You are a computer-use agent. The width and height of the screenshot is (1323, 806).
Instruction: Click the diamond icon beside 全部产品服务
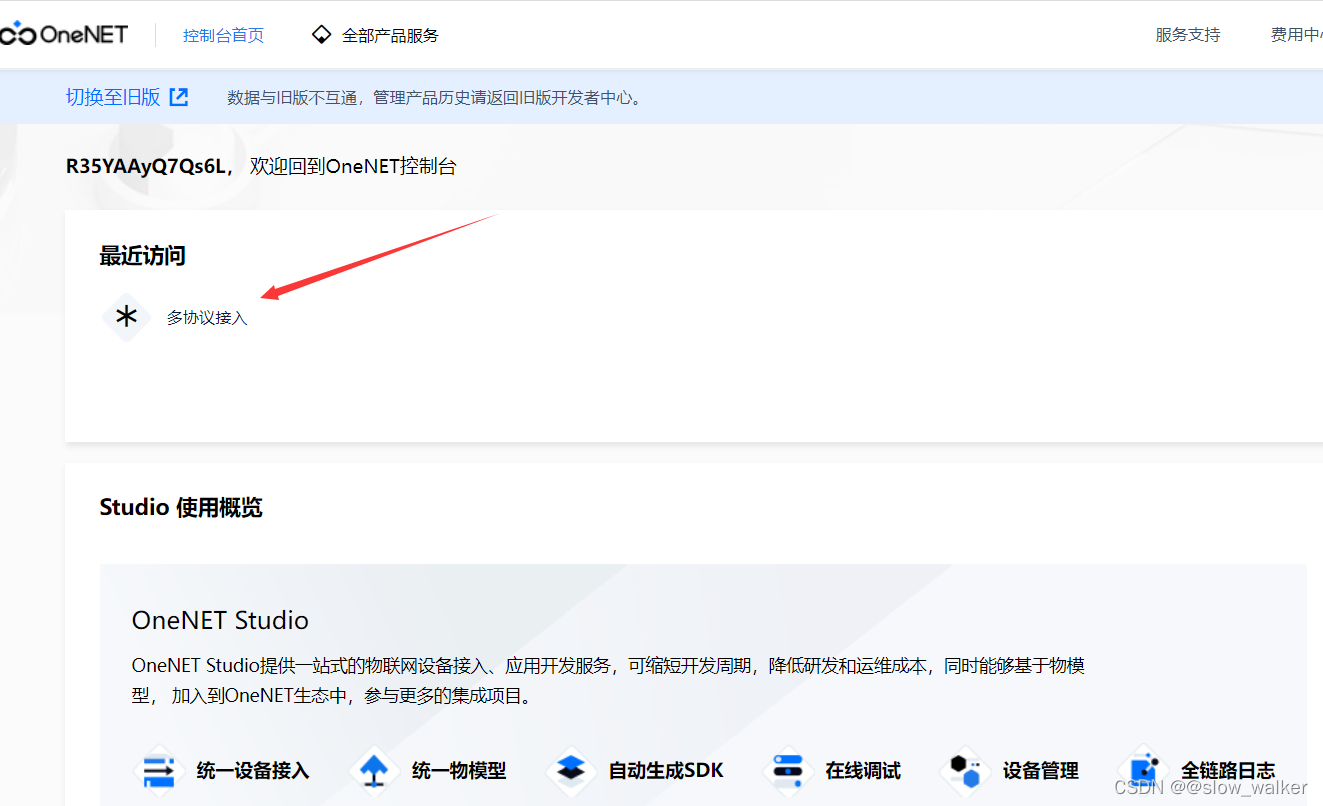320,33
